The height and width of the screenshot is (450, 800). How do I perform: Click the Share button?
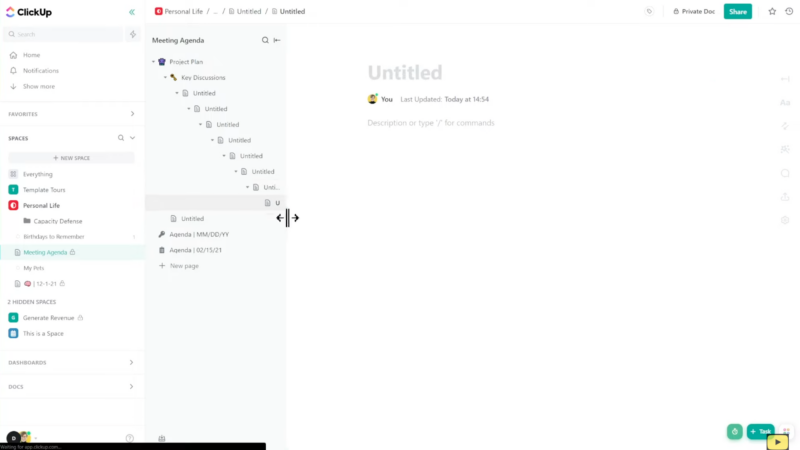point(738,11)
